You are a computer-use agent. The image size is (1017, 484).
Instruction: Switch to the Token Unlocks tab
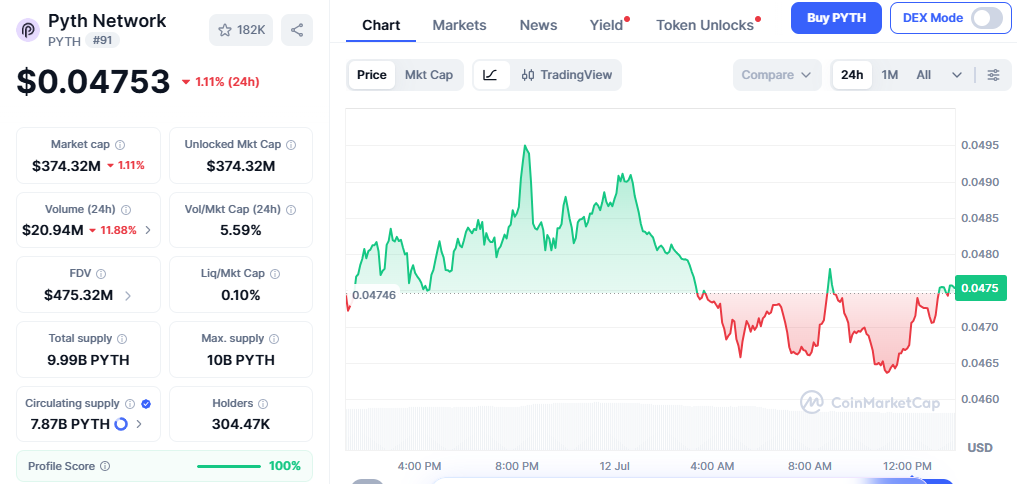(705, 25)
